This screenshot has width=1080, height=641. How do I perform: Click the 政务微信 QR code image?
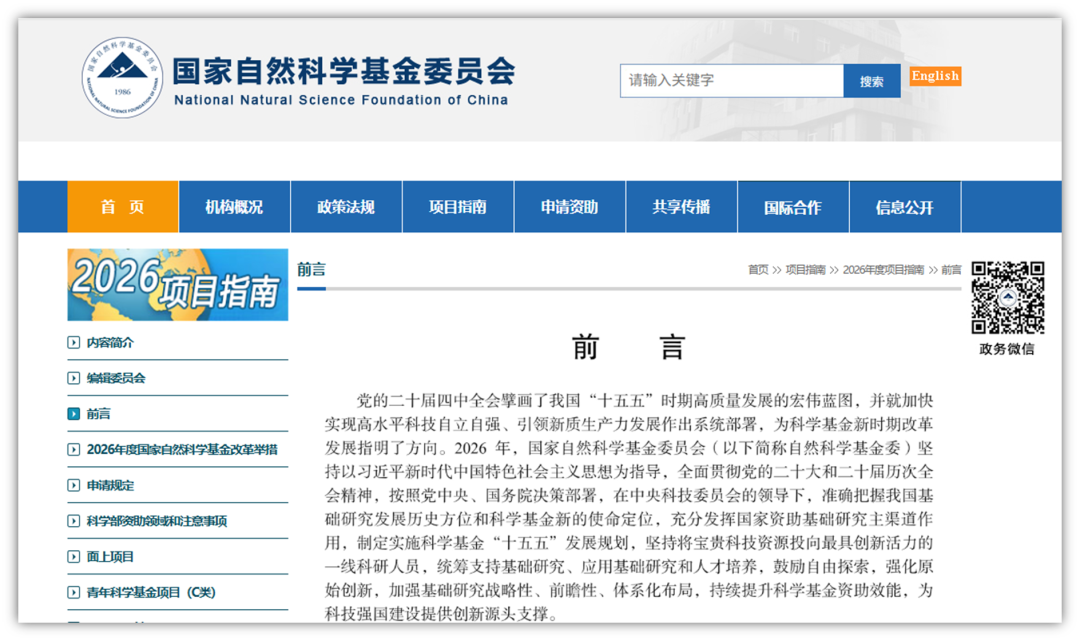point(1010,296)
